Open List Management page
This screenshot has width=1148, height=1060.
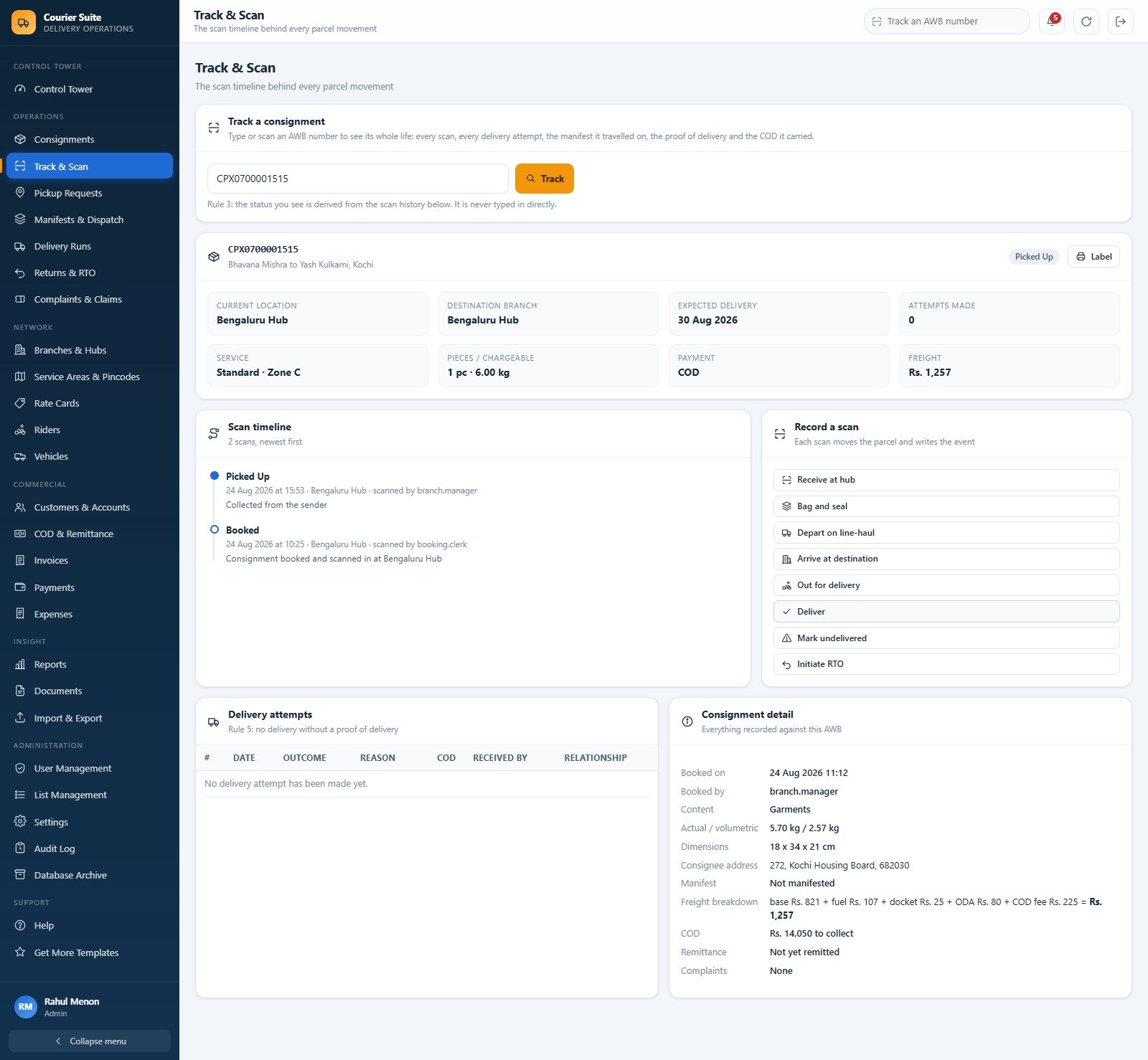[x=90, y=795]
